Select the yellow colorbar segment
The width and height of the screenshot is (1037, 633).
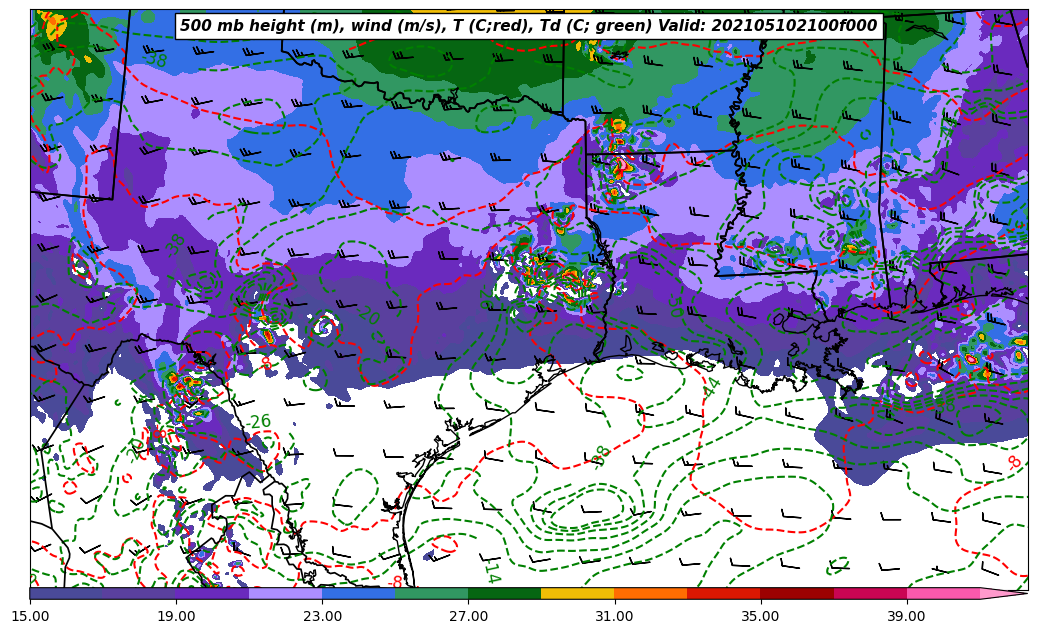tap(577, 593)
